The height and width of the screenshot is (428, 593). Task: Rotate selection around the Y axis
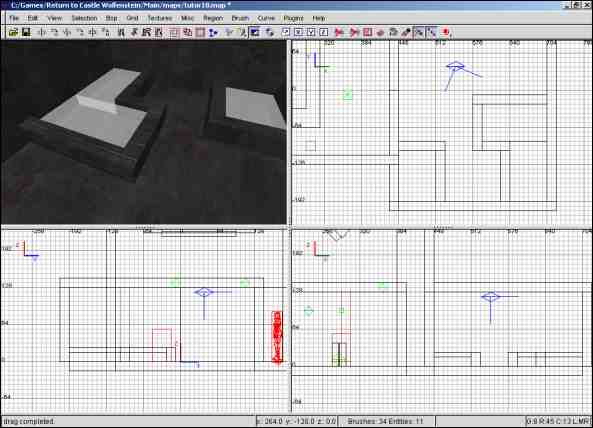pyautogui.click(x=80, y=33)
